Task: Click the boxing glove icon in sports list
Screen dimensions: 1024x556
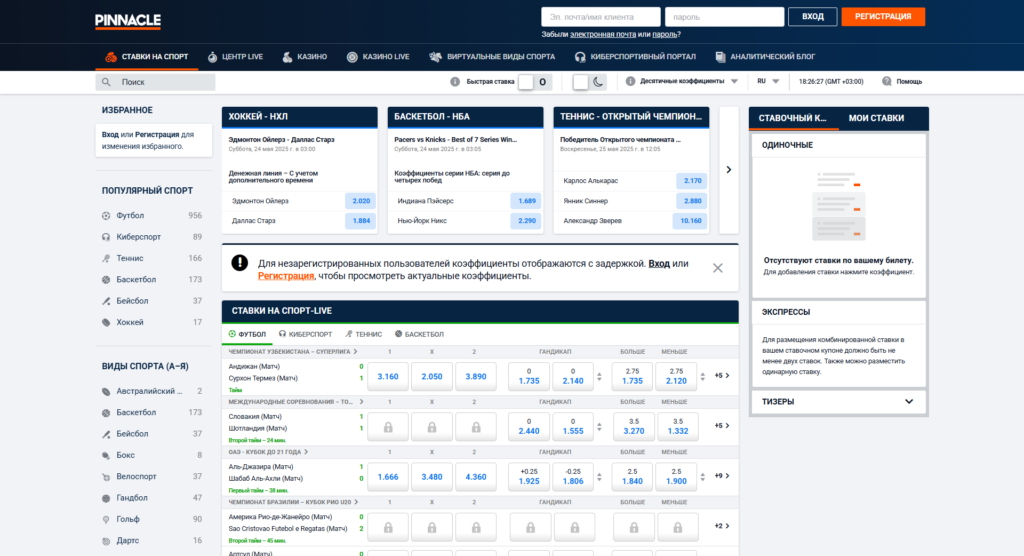Action: 106,455
